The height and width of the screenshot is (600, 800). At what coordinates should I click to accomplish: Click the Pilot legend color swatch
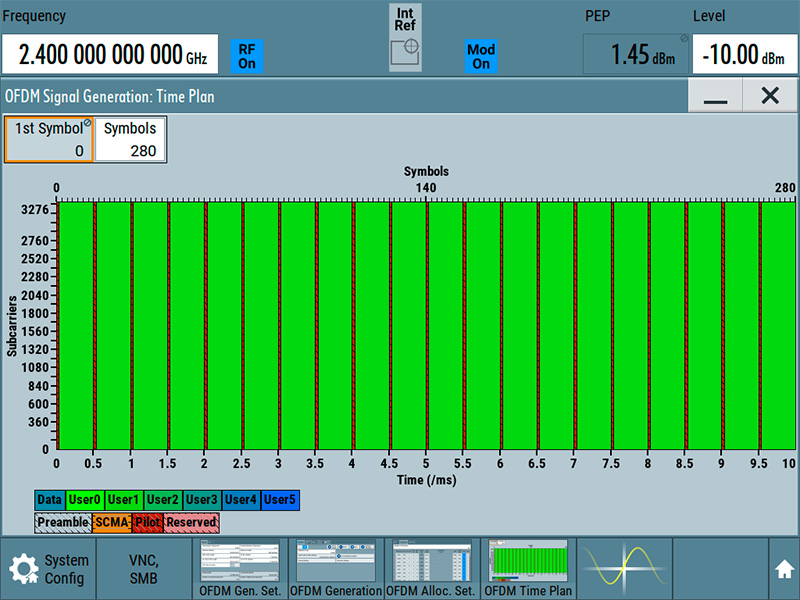146,522
